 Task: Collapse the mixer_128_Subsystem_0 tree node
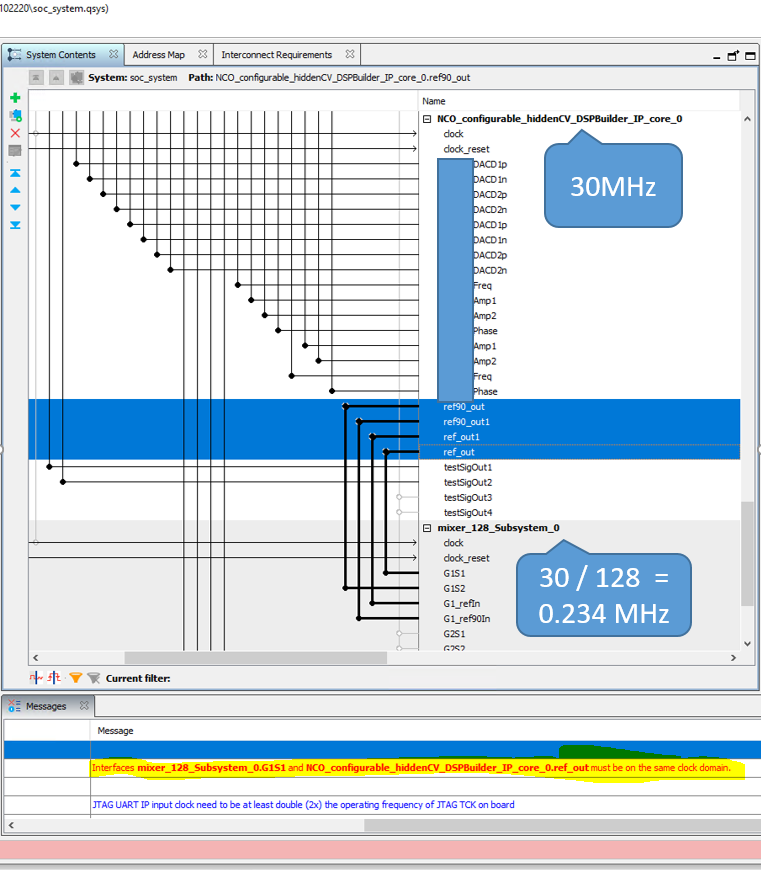pyautogui.click(x=427, y=528)
